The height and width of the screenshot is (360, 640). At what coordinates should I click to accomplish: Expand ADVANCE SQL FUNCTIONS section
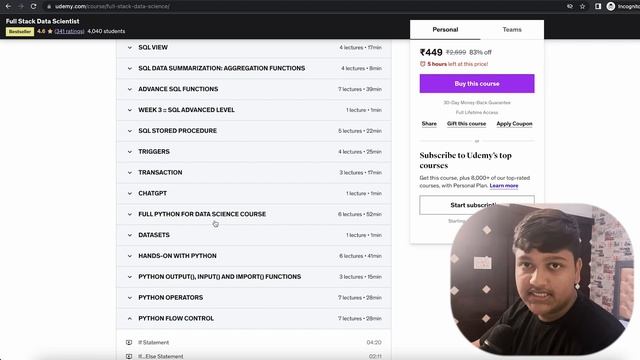point(253,89)
